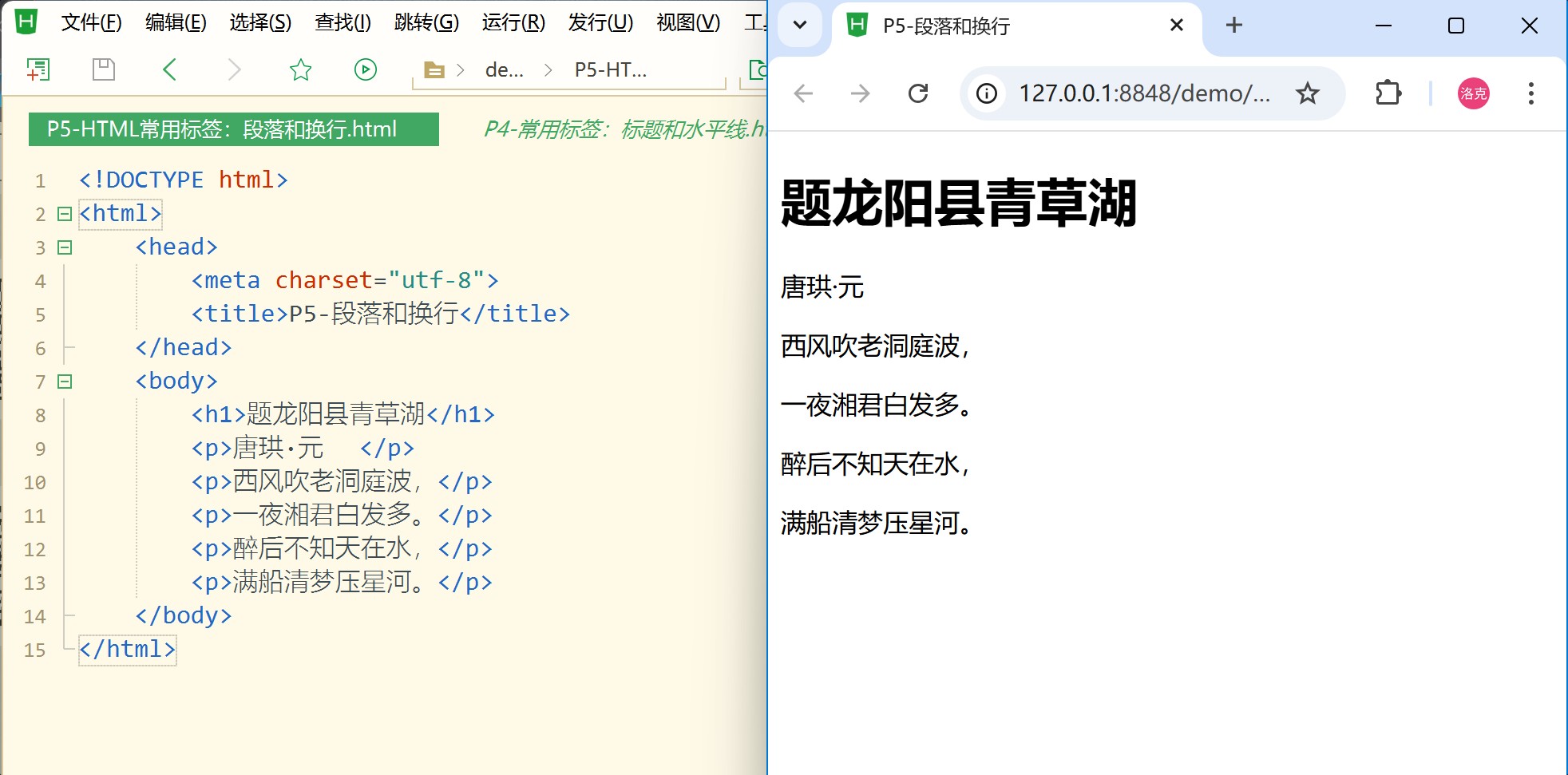This screenshot has width=1568, height=775.
Task: Click the title tag code line
Action: coord(380,314)
